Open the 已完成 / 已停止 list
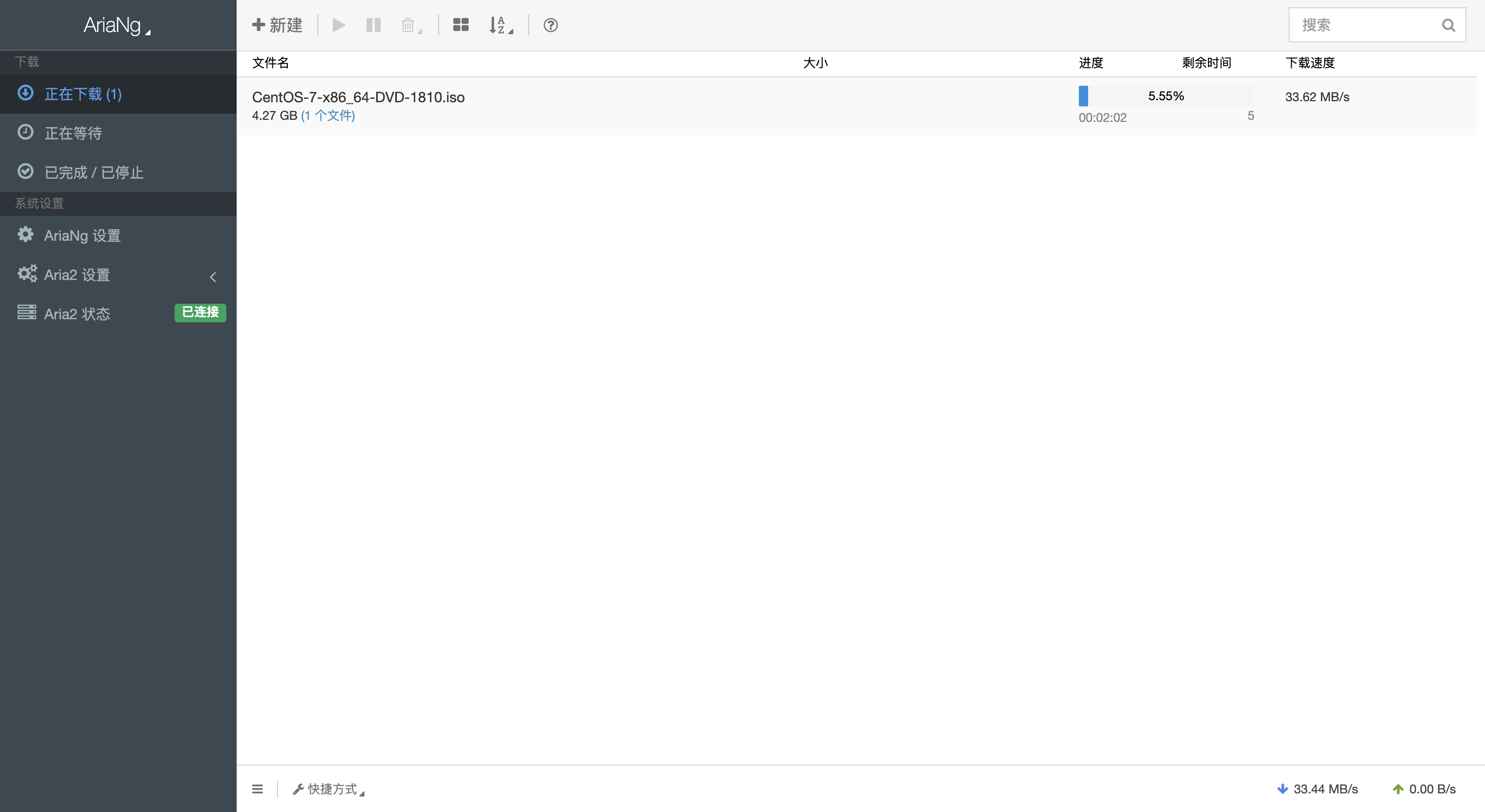1485x812 pixels. pyautogui.click(x=94, y=173)
